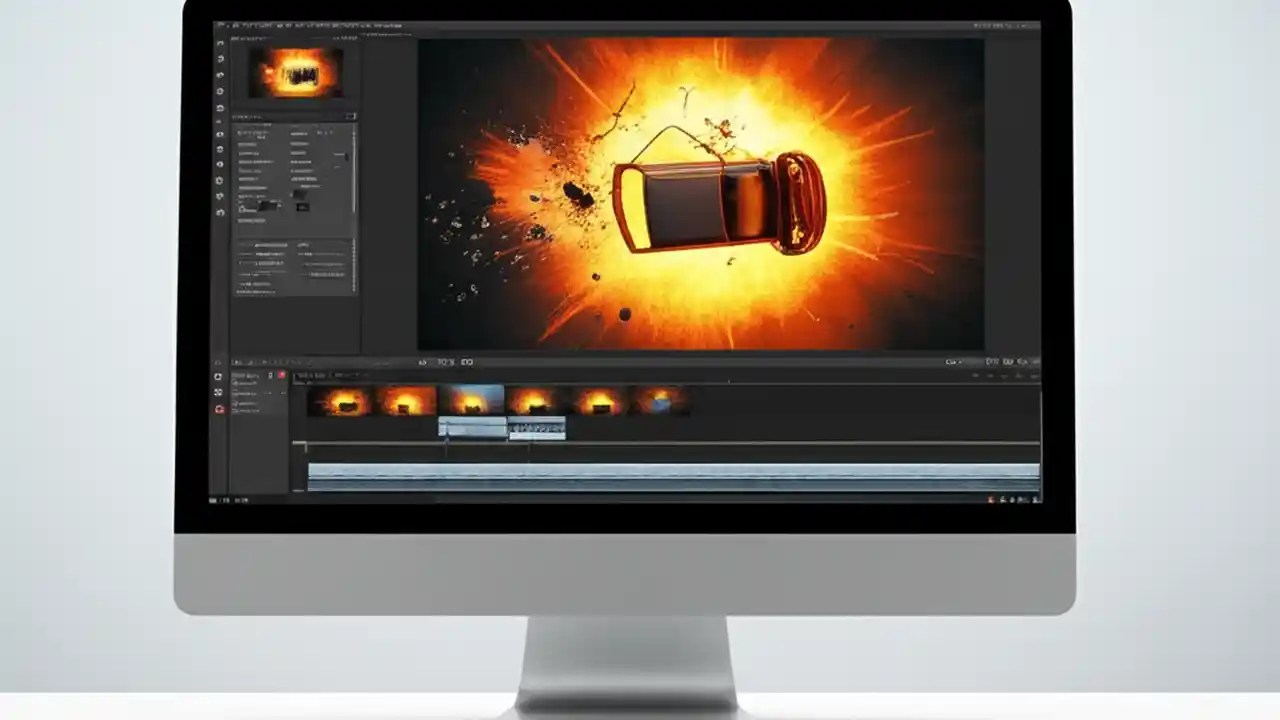
Task: Click the red record icon beside the track names
Action: [219, 410]
